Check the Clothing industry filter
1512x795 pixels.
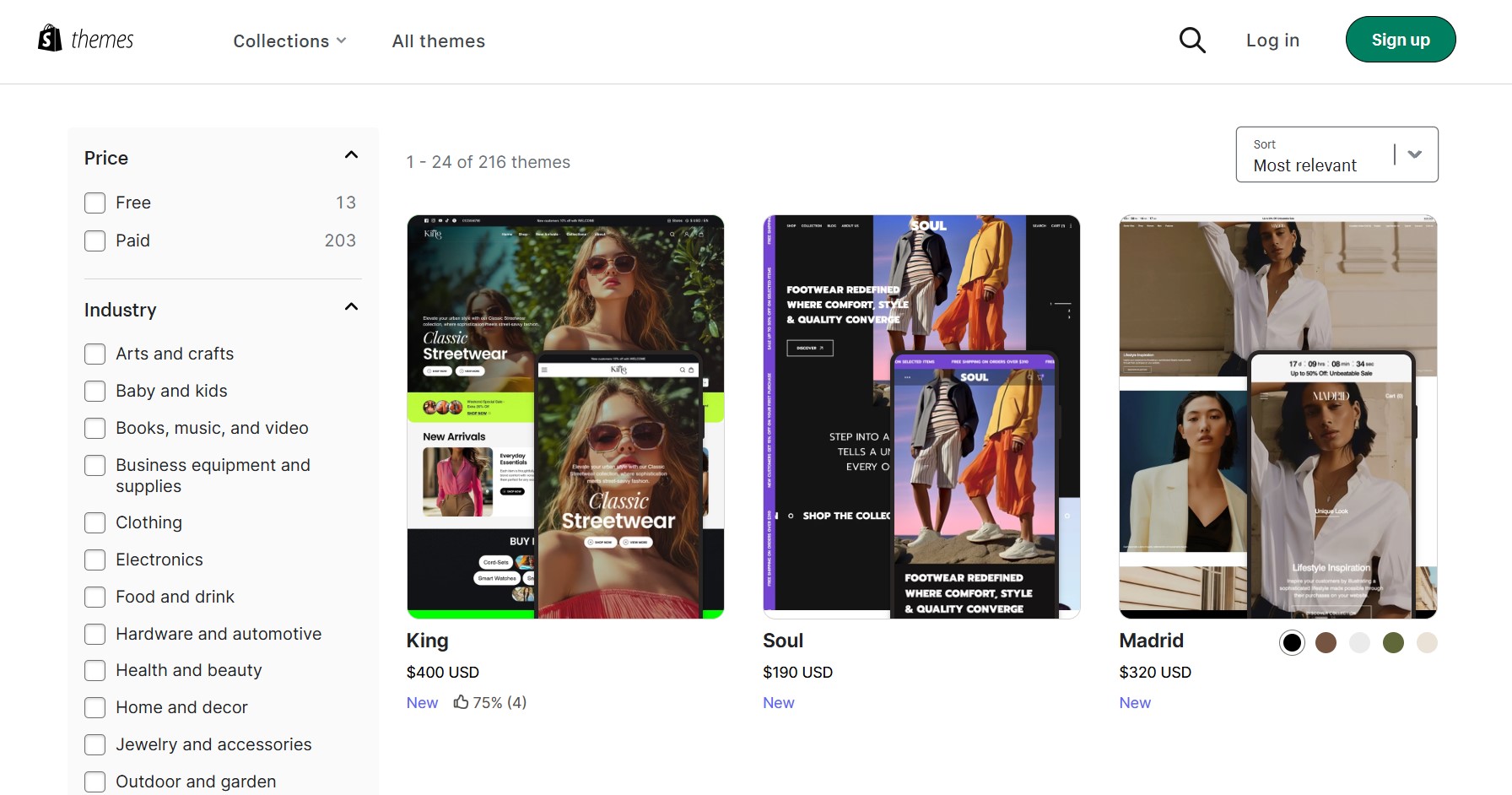94,522
